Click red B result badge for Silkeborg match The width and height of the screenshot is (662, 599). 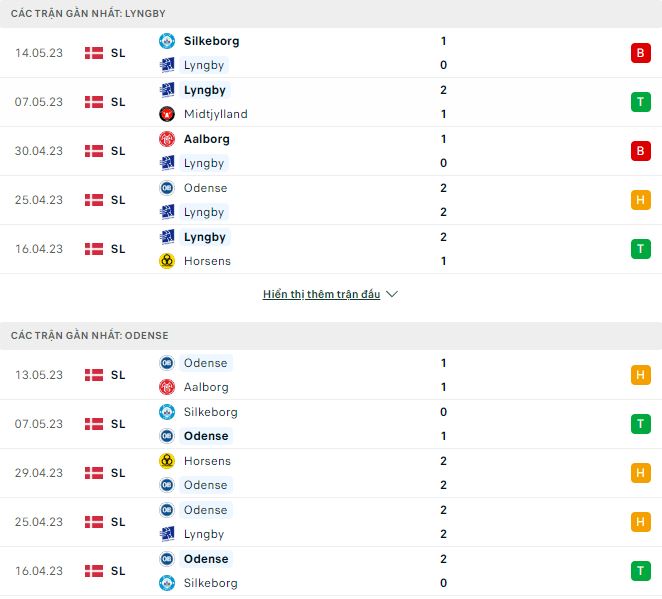point(640,53)
